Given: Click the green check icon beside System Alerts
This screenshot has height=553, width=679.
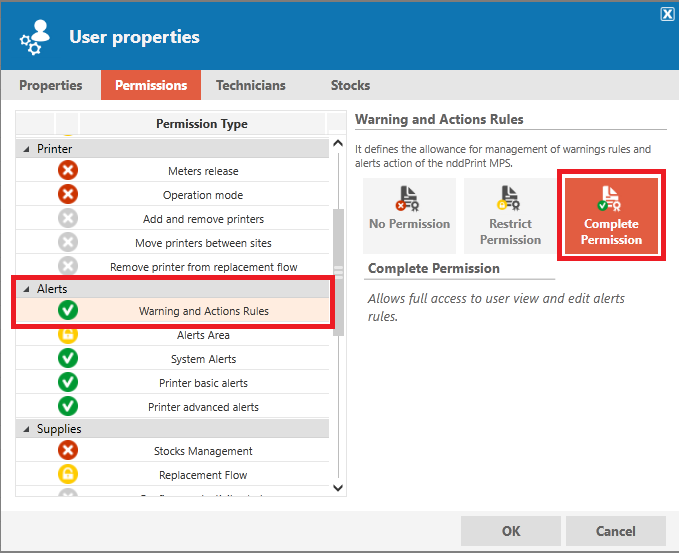Looking at the screenshot, I should (x=68, y=358).
